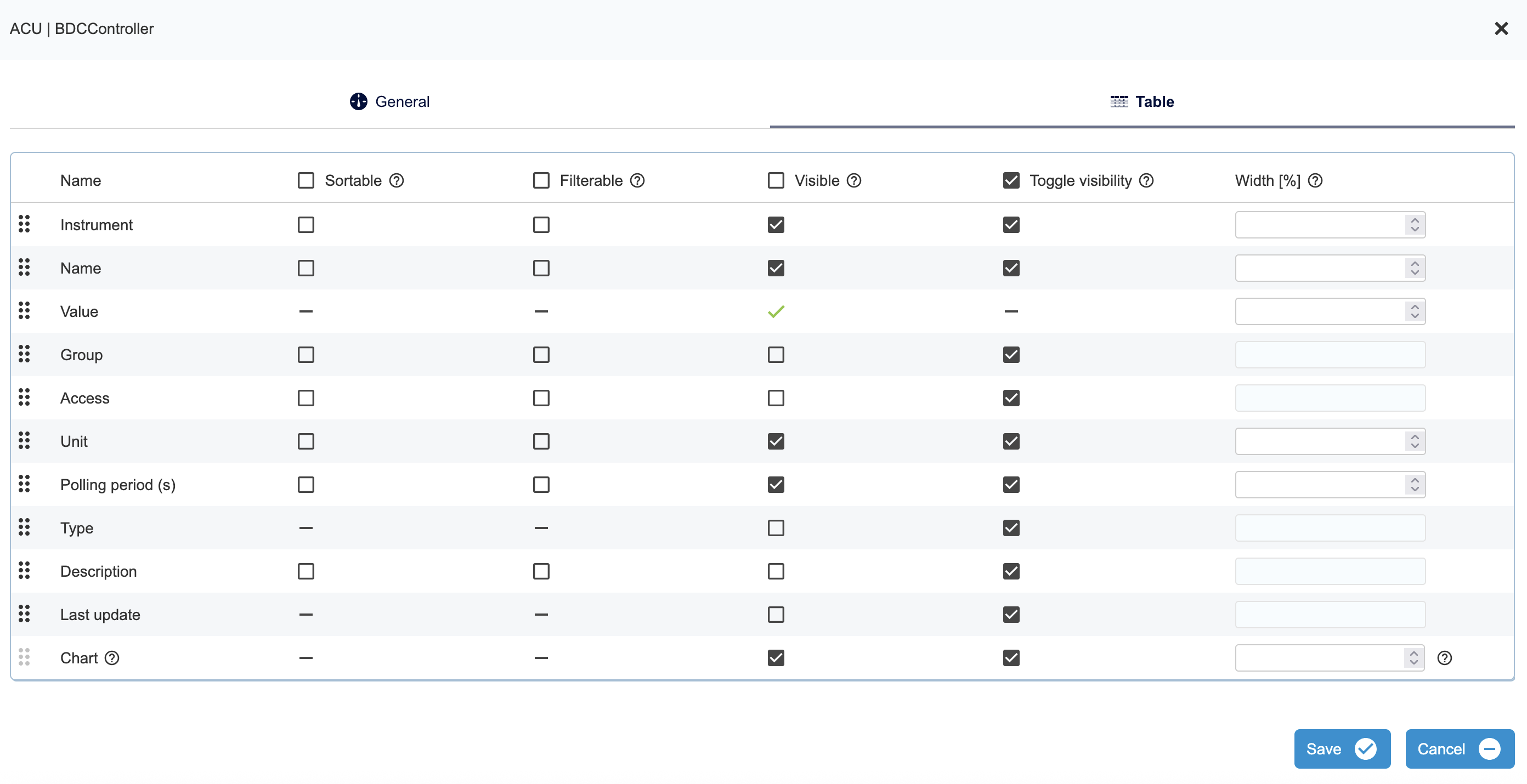Click the help icon next to Visible
Viewport: 1527px width, 784px height.
853,180
